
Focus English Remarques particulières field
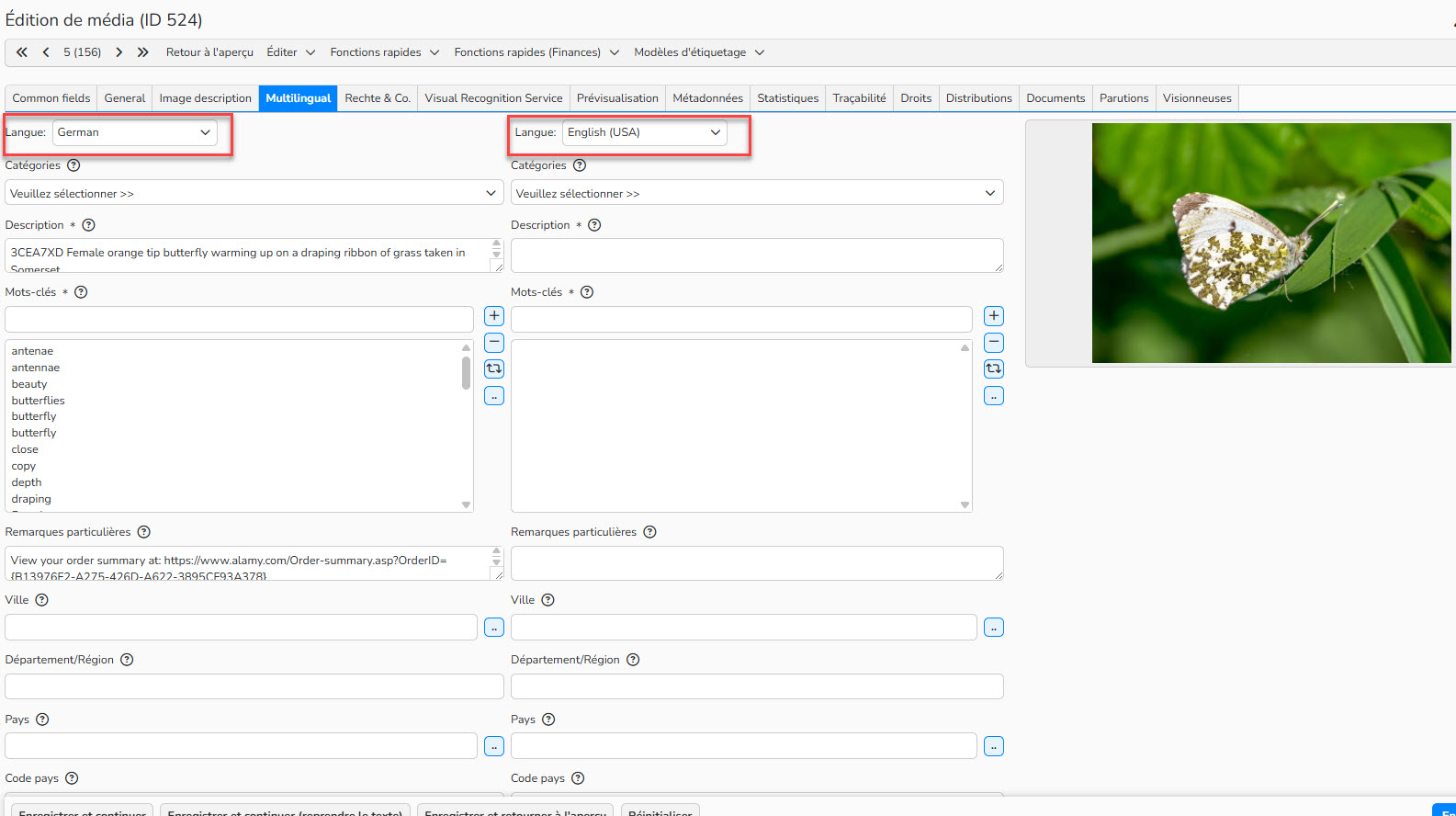(757, 563)
